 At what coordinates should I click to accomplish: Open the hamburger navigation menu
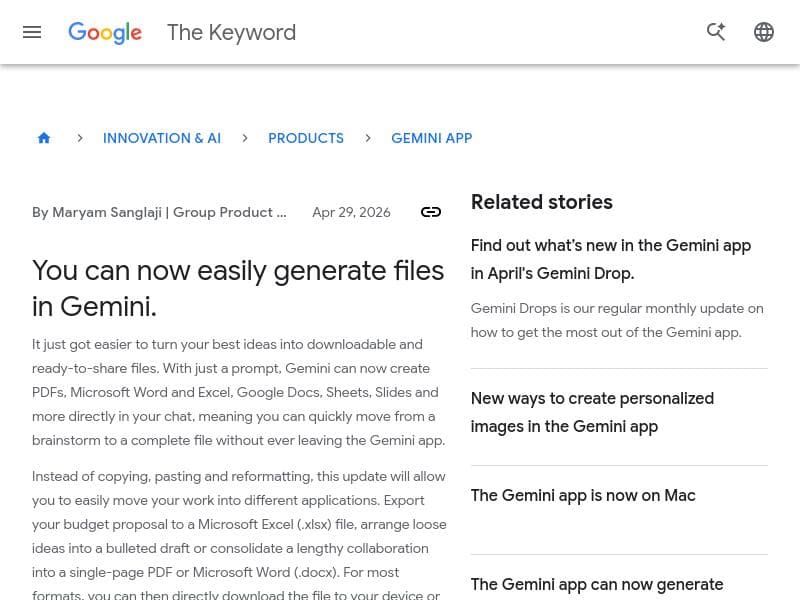[32, 32]
